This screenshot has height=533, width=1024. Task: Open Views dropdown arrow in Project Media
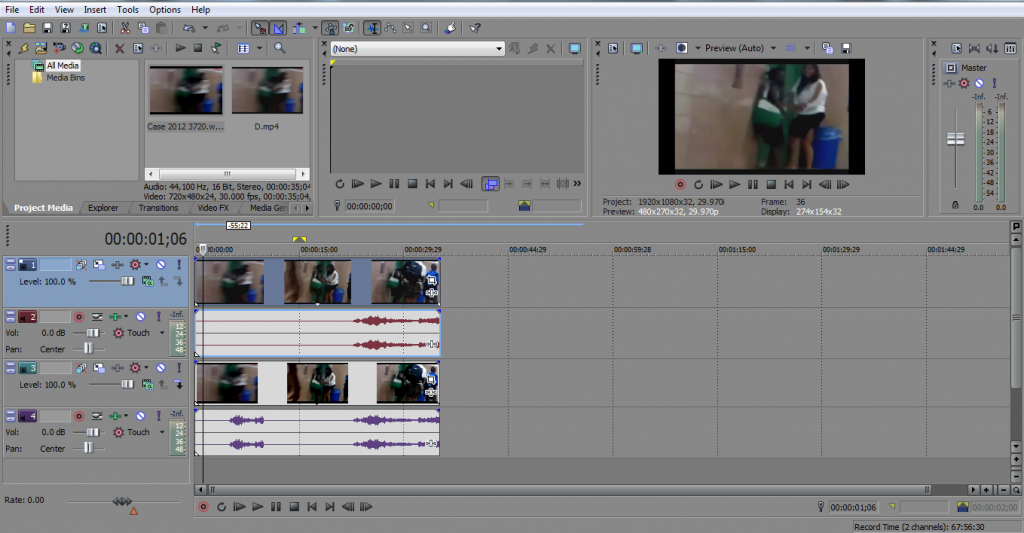259,48
